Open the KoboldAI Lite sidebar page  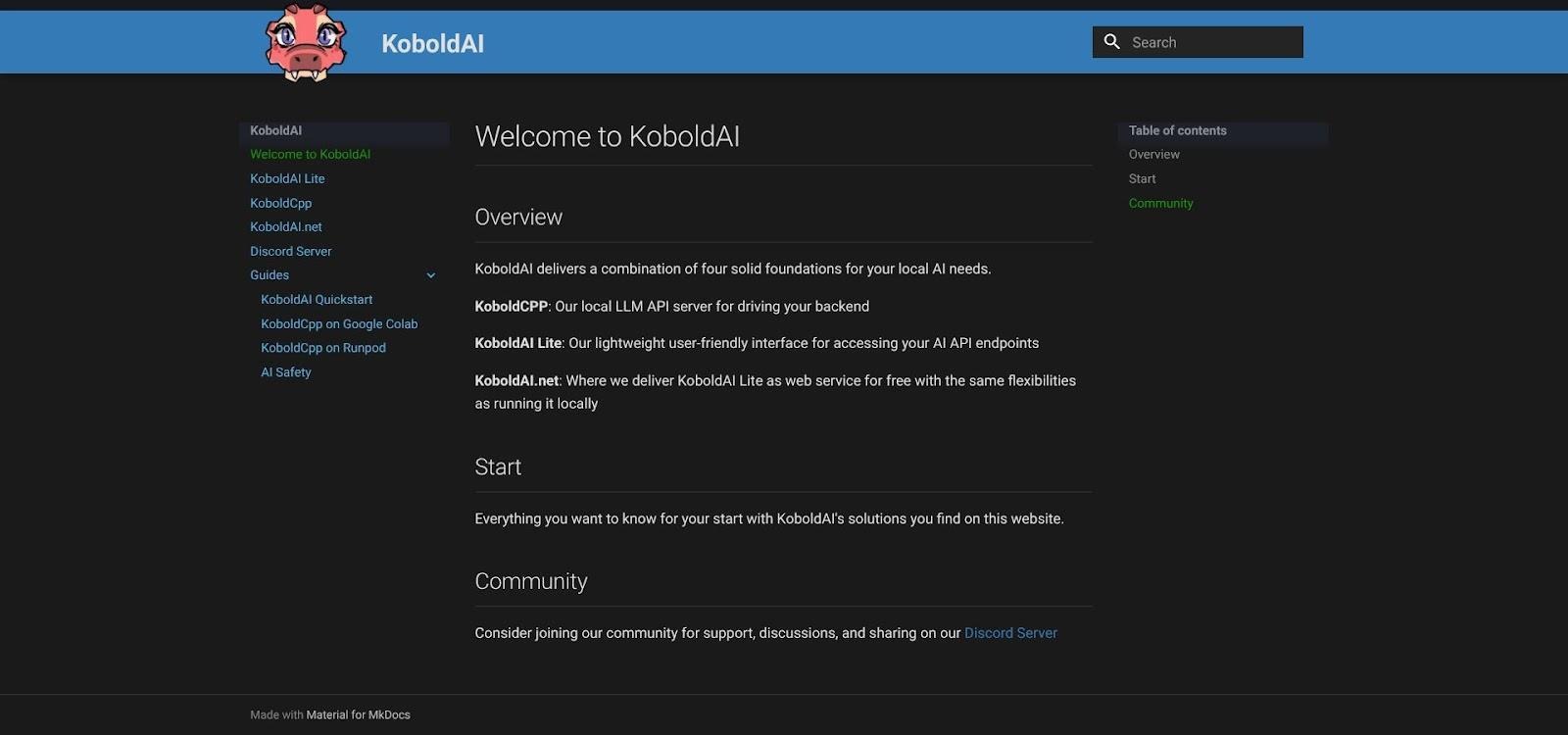[287, 178]
